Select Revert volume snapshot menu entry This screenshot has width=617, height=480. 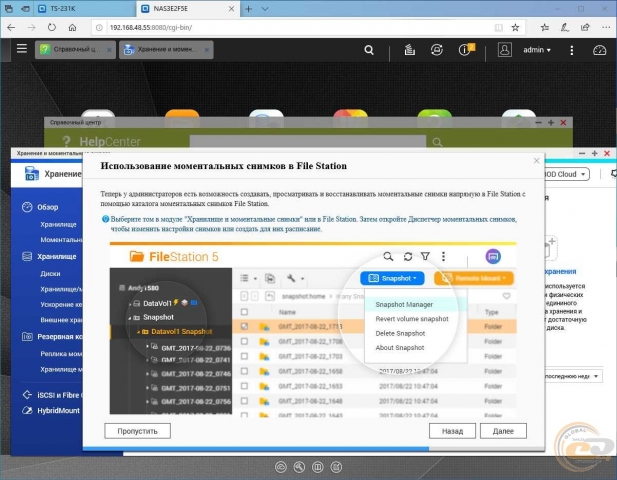[x=412, y=319]
